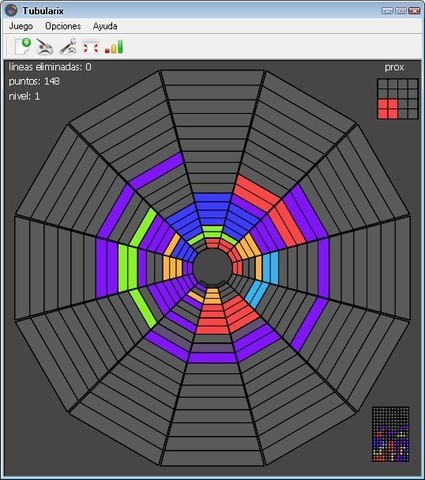Open the Ayuda menu
Screen dimensions: 425x480
(105, 26)
